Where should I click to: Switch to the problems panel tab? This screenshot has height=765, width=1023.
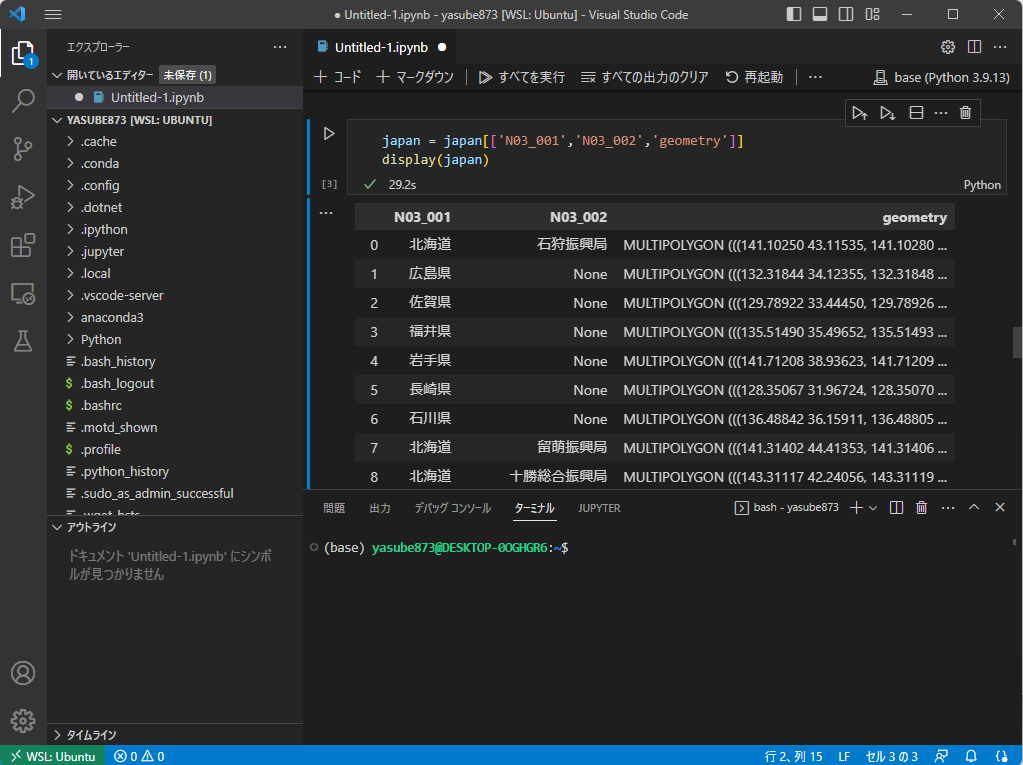click(x=334, y=508)
